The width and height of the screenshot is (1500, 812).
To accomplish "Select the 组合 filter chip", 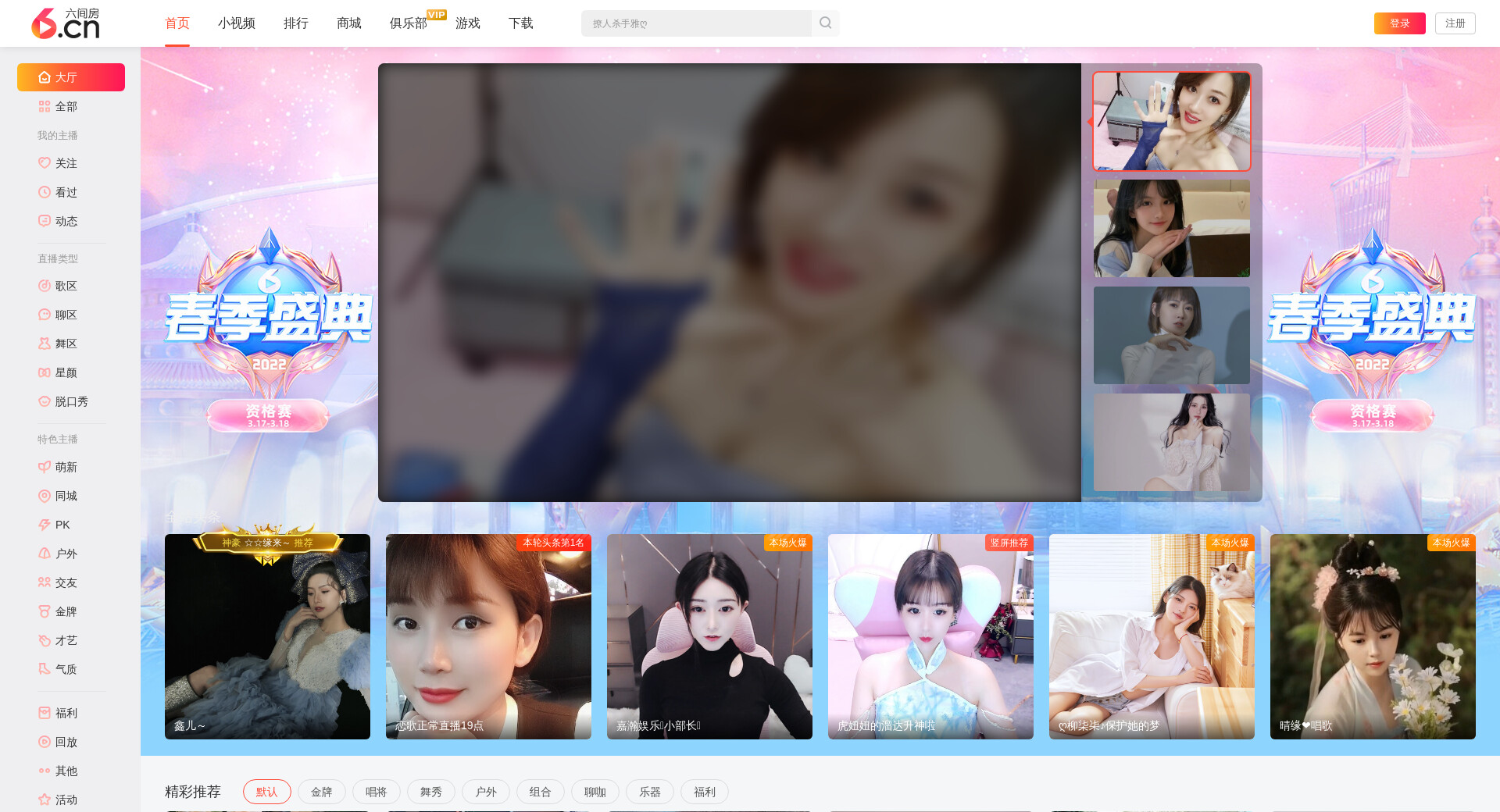I will (541, 792).
